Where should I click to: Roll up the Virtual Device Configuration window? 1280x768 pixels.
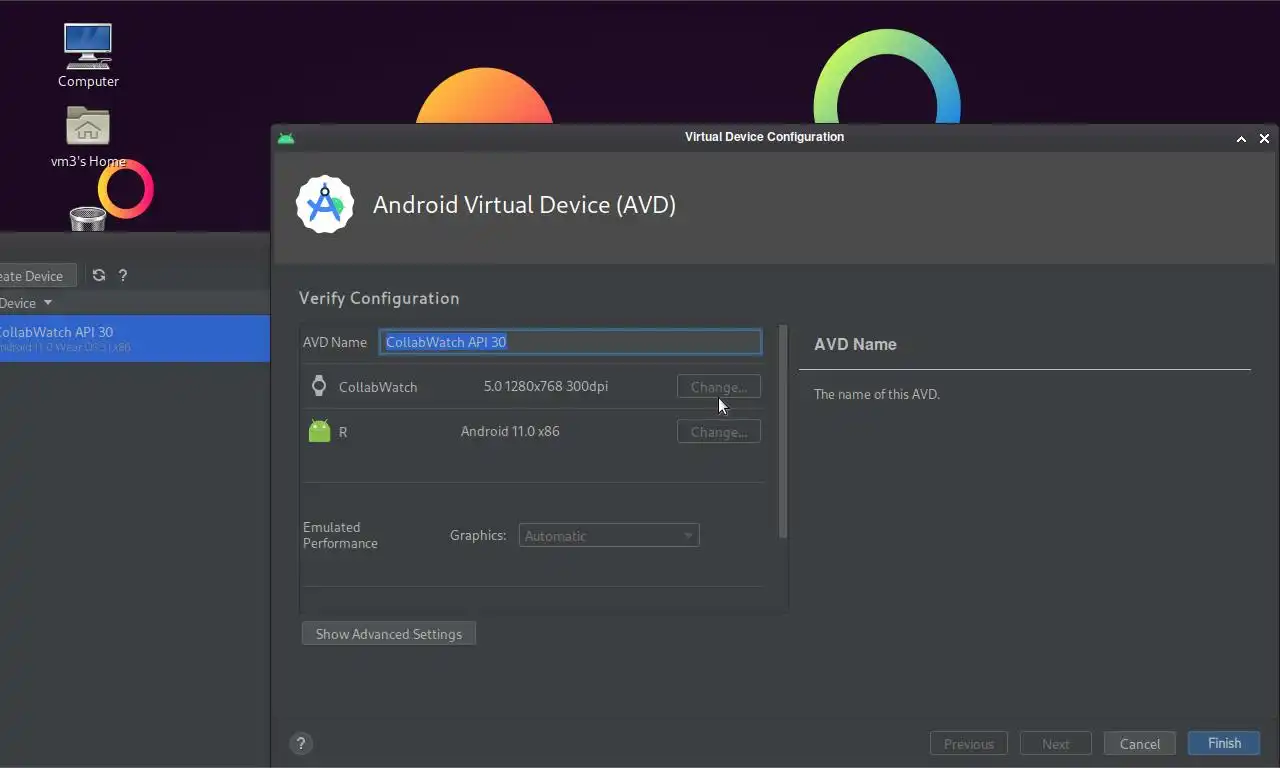click(x=1241, y=139)
